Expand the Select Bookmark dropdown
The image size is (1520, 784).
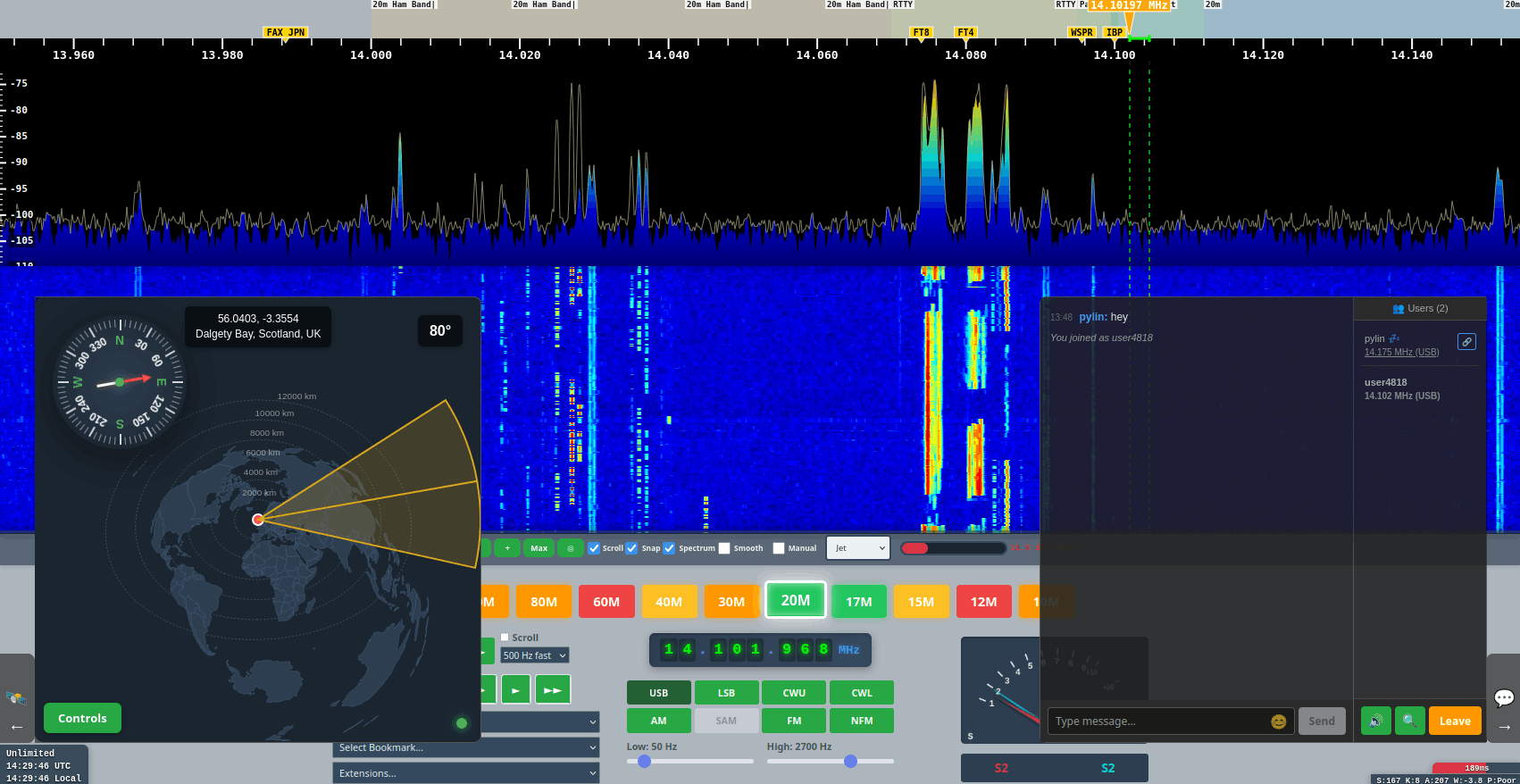pos(465,747)
